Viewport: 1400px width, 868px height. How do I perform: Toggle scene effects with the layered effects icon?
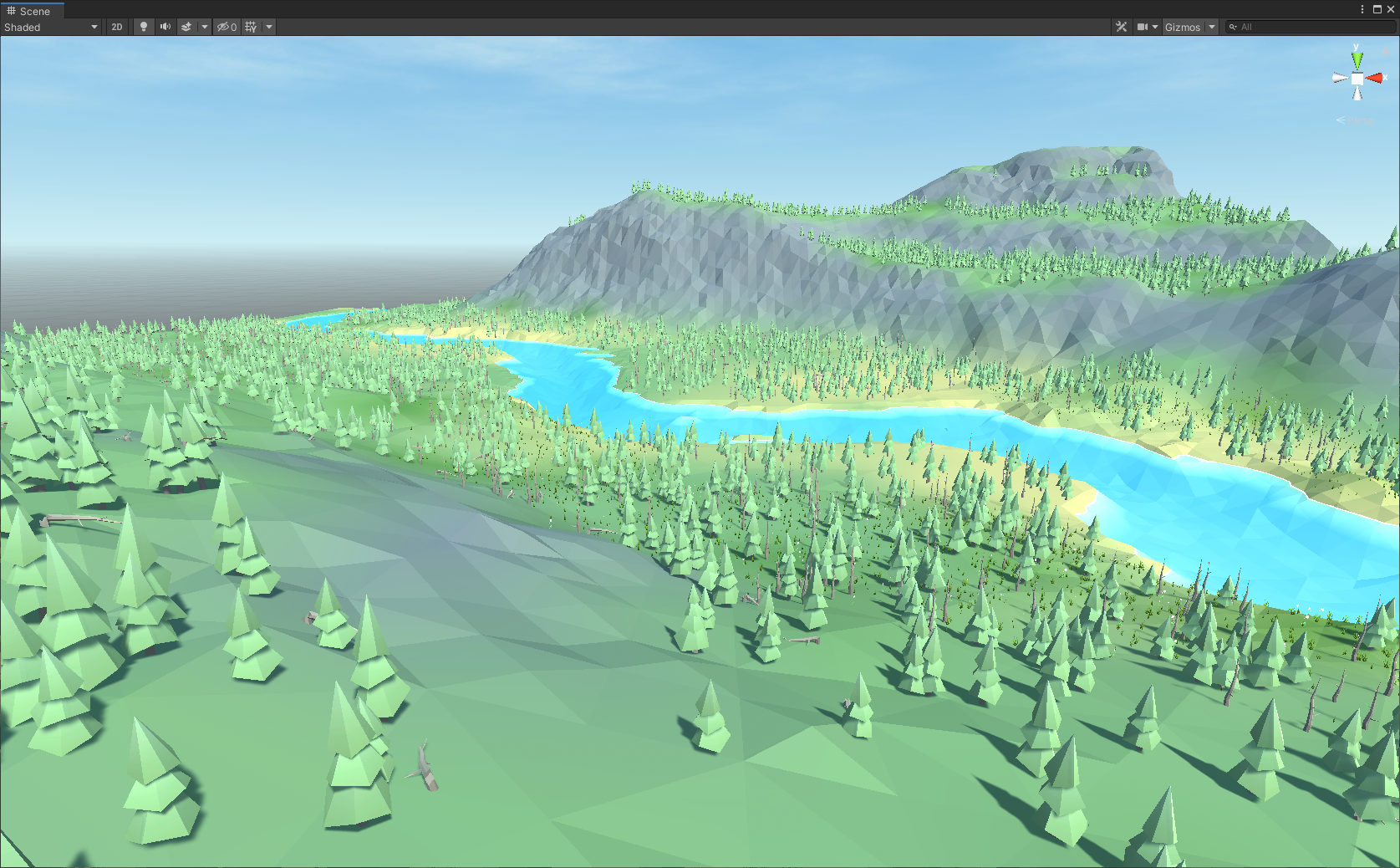click(187, 27)
